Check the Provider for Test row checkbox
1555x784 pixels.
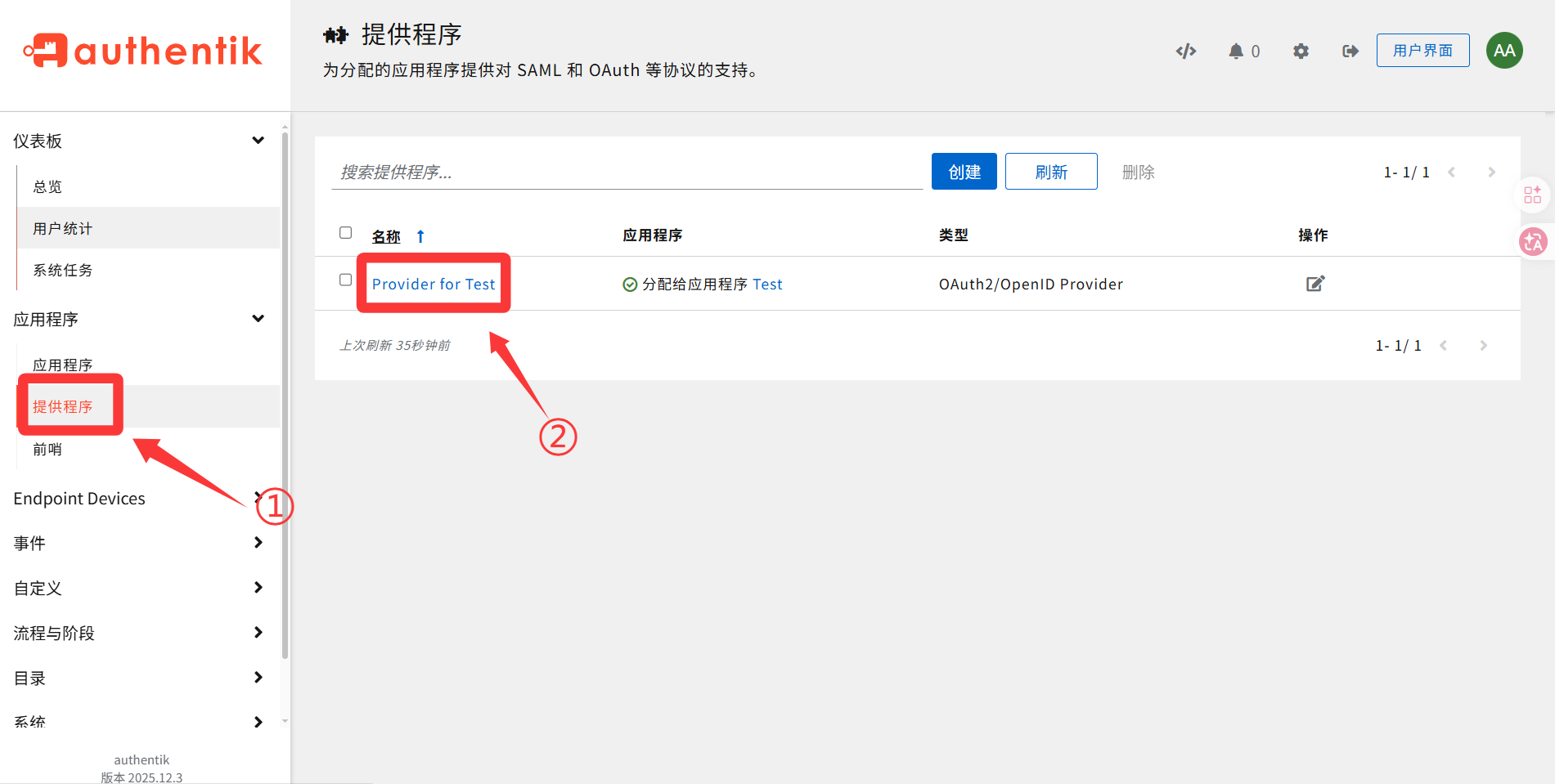point(345,280)
